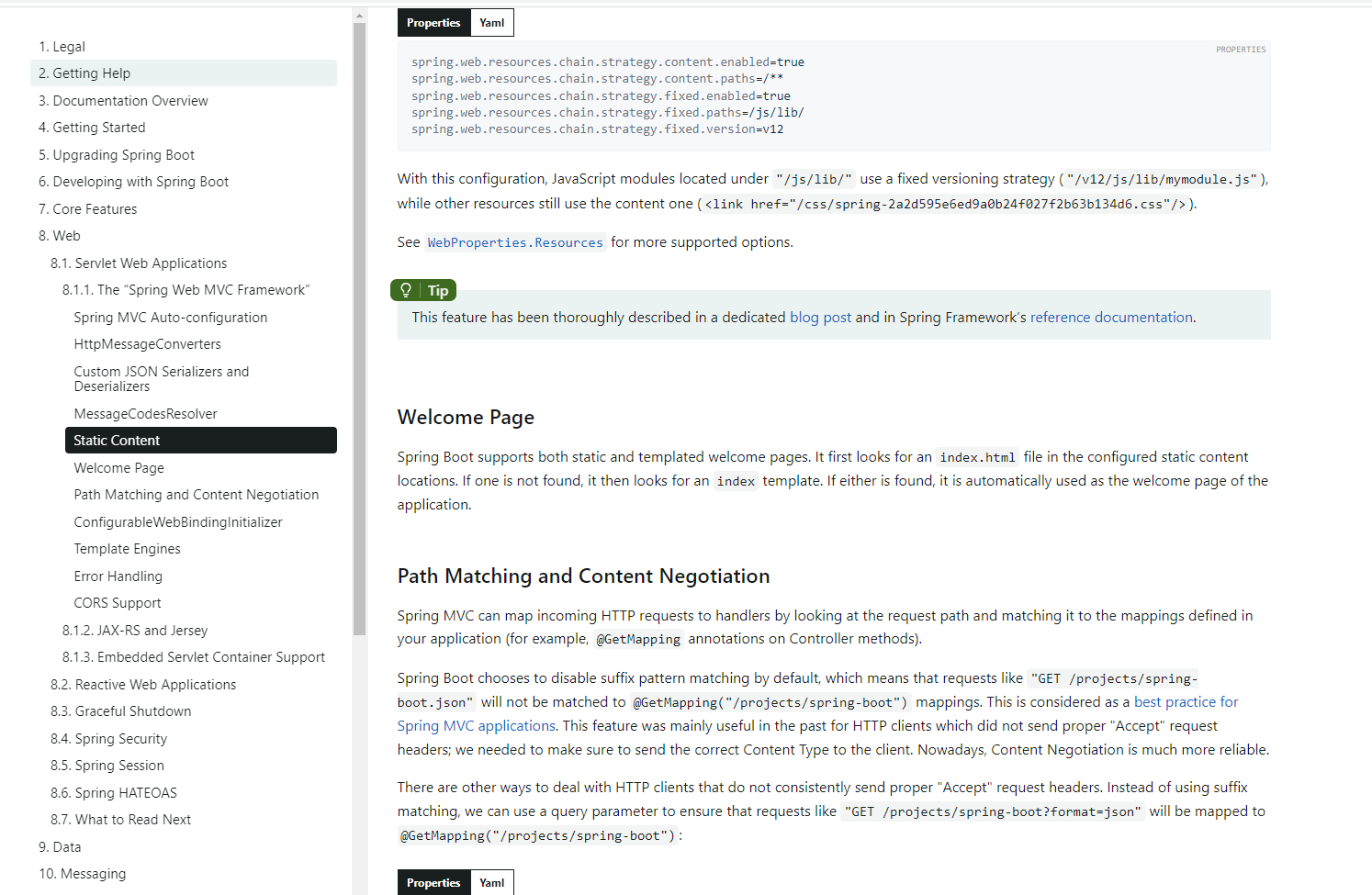
Task: Click the index.html inline code
Action: coord(977,457)
